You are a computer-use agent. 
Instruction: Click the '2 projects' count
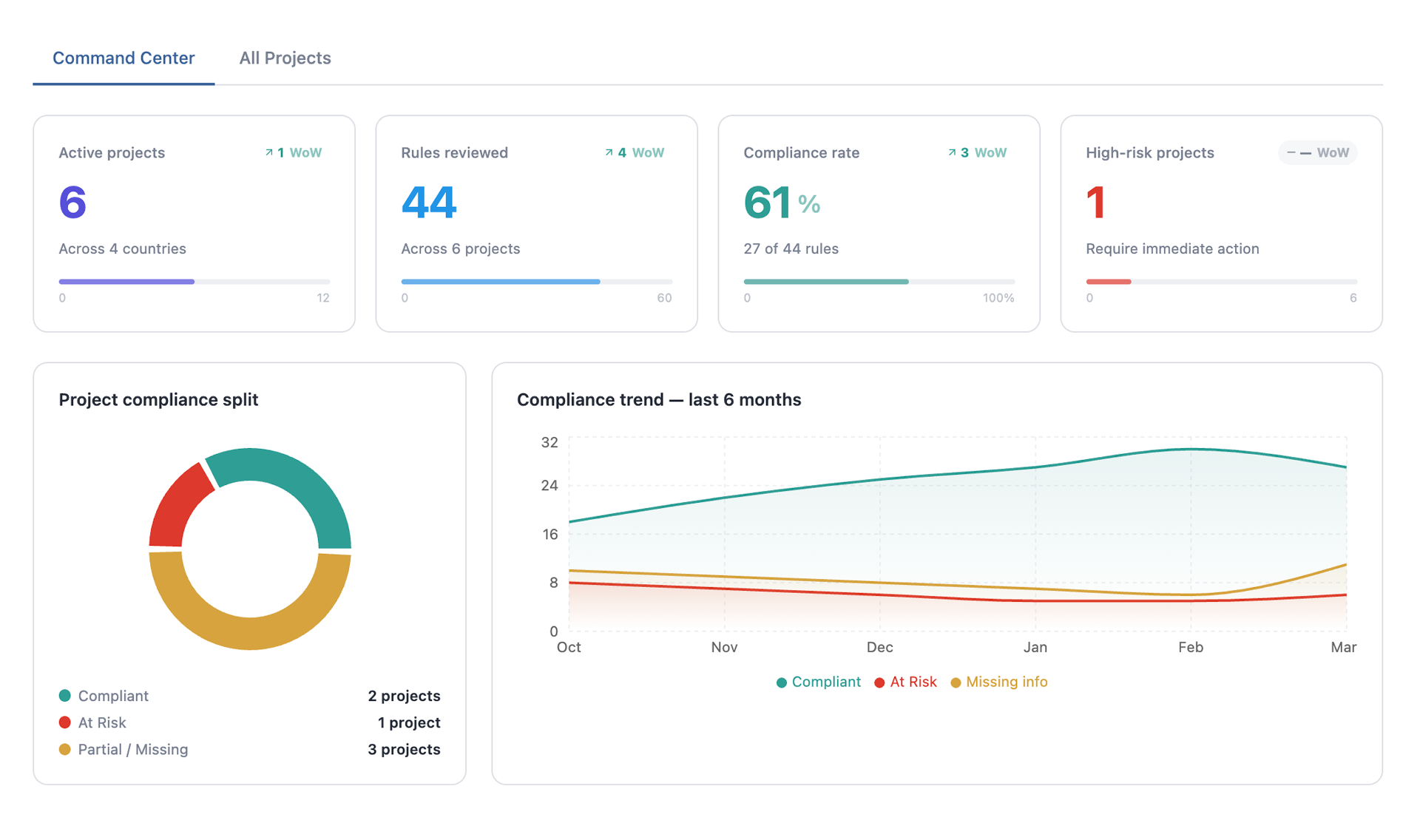tap(404, 696)
